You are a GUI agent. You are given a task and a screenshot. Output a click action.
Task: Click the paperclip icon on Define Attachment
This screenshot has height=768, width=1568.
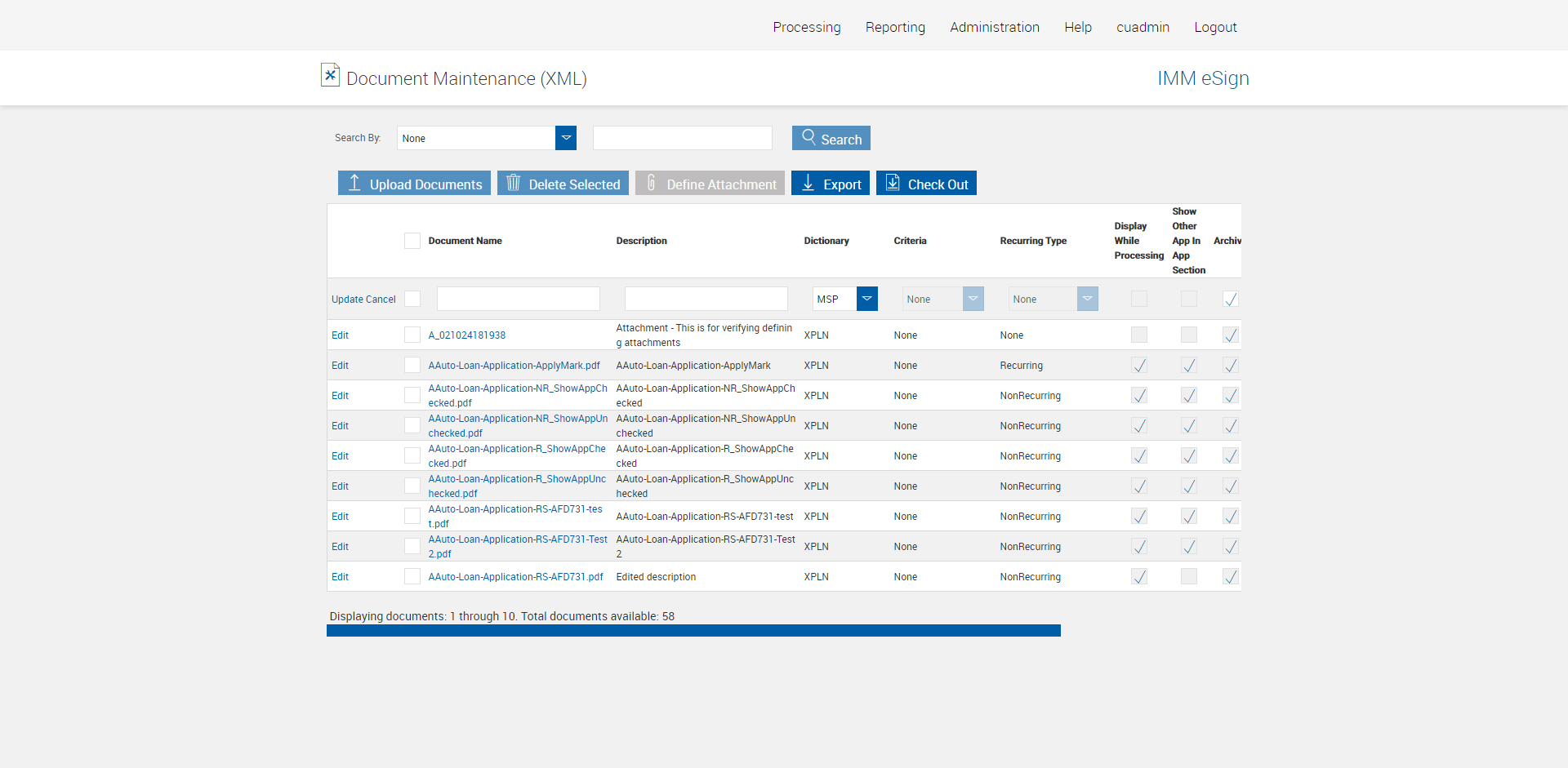[x=651, y=183]
